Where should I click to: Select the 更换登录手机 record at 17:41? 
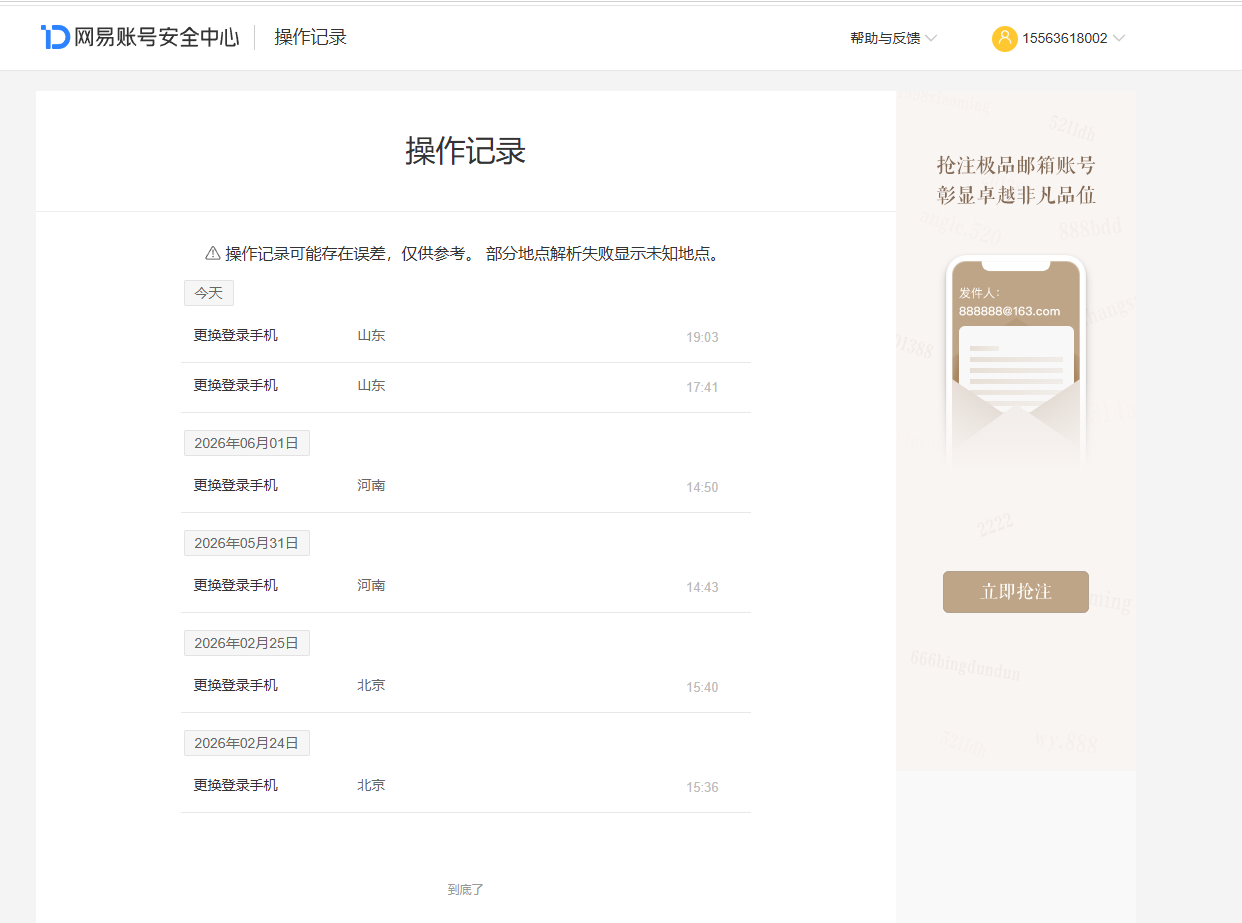coord(466,387)
